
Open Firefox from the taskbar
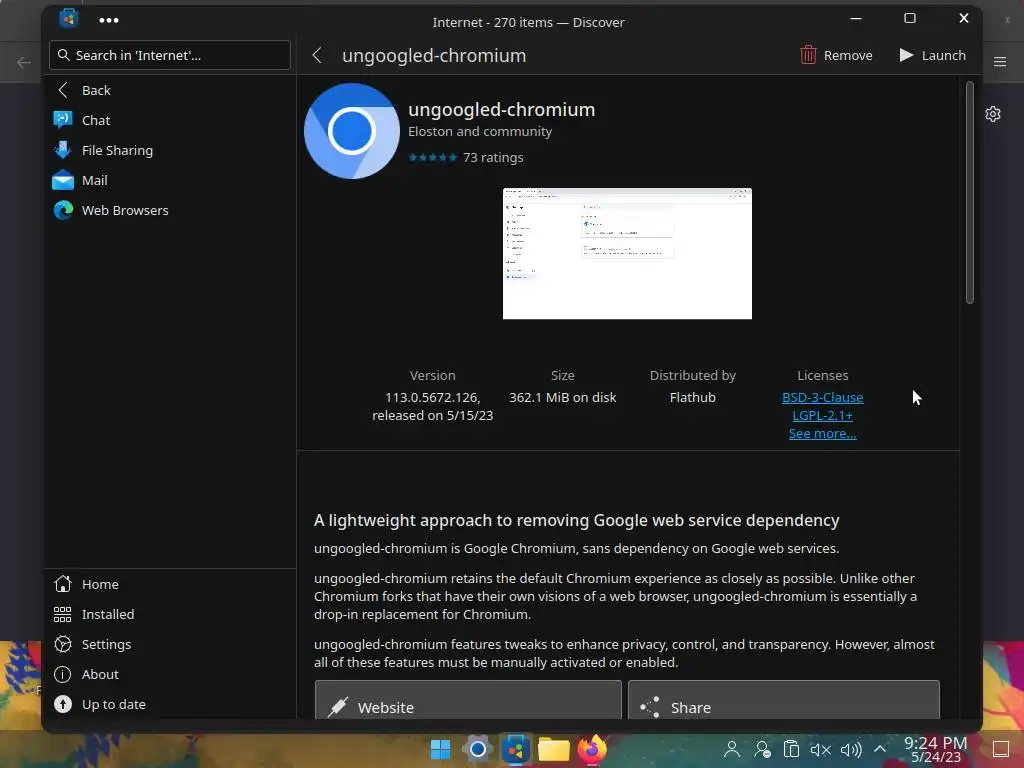tap(592, 749)
